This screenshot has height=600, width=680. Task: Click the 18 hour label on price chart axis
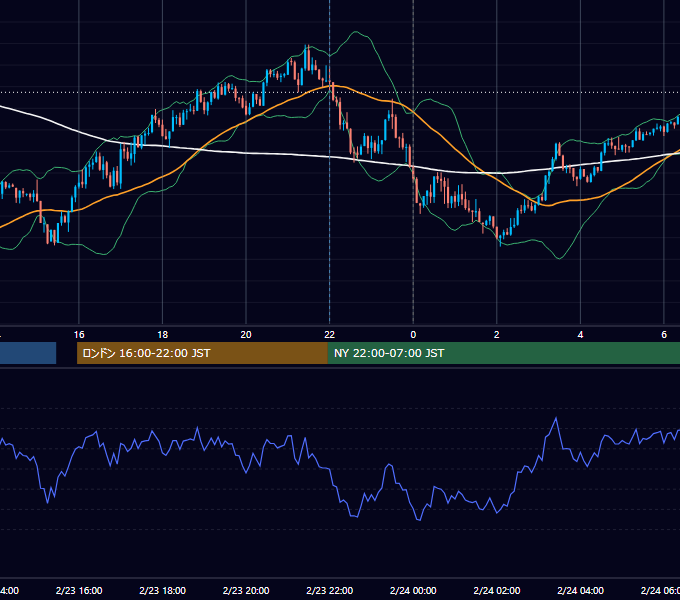pos(163,335)
